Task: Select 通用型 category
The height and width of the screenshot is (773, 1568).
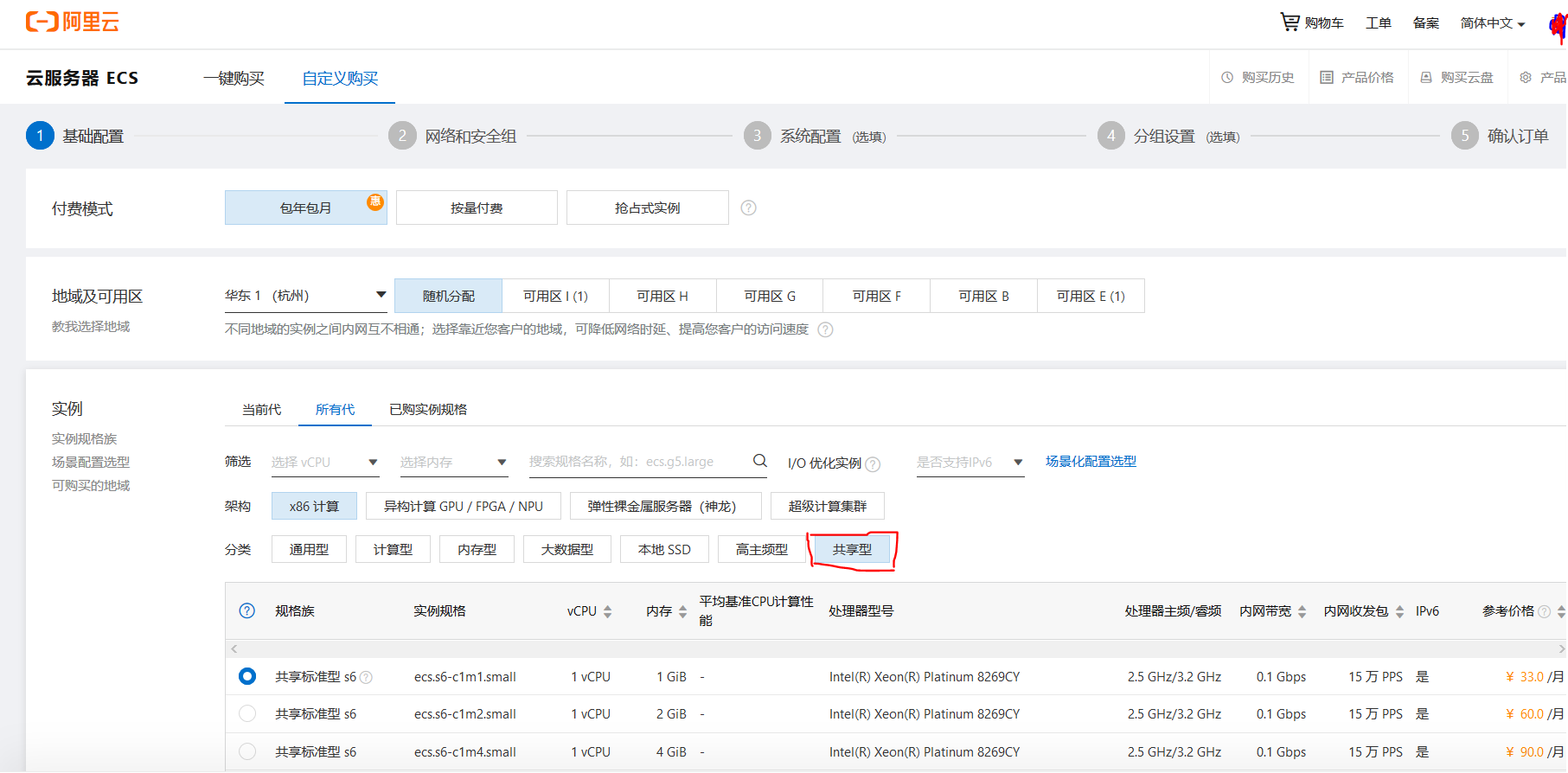Action: (309, 549)
